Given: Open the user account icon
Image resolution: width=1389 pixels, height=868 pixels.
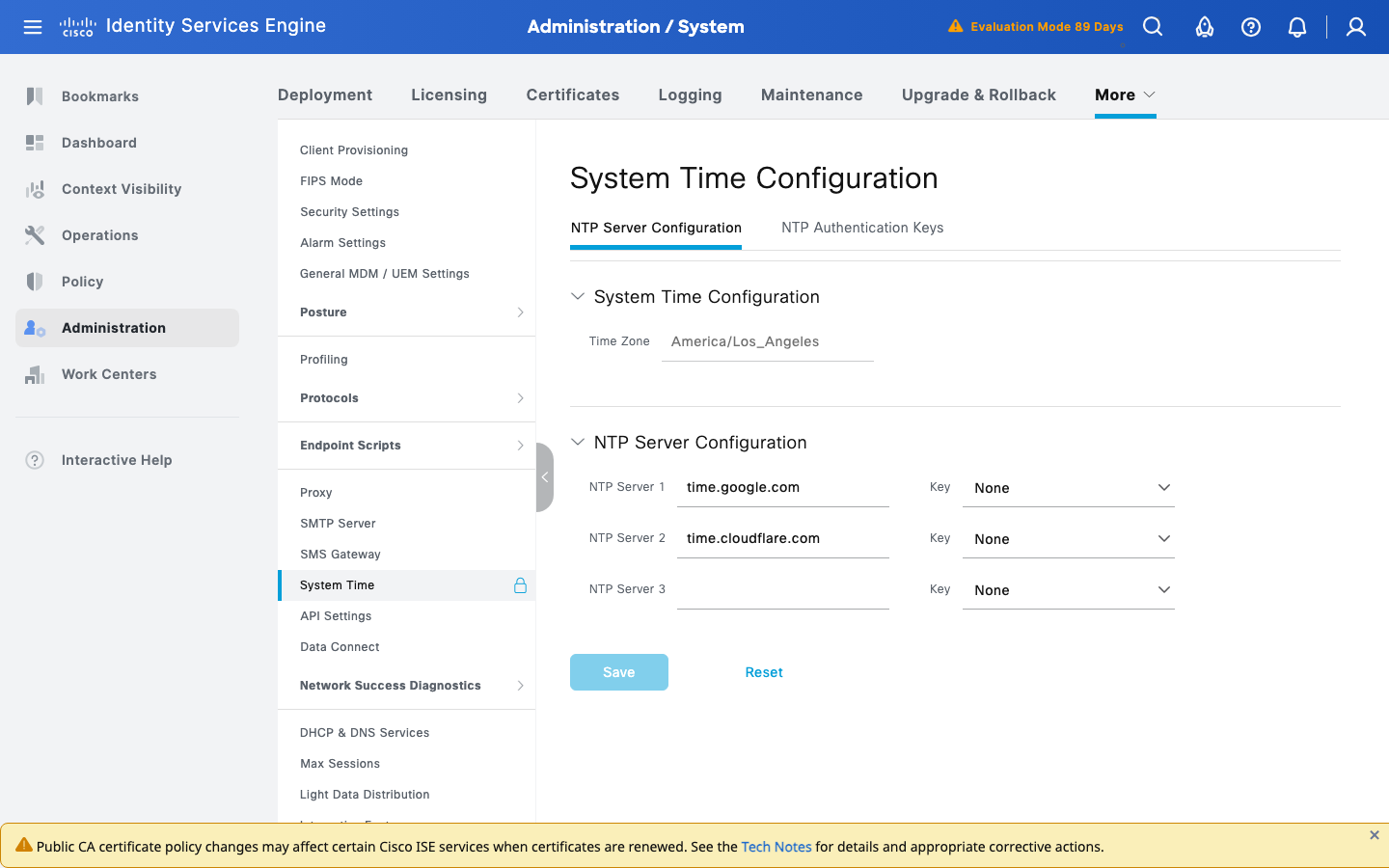Looking at the screenshot, I should [1356, 27].
